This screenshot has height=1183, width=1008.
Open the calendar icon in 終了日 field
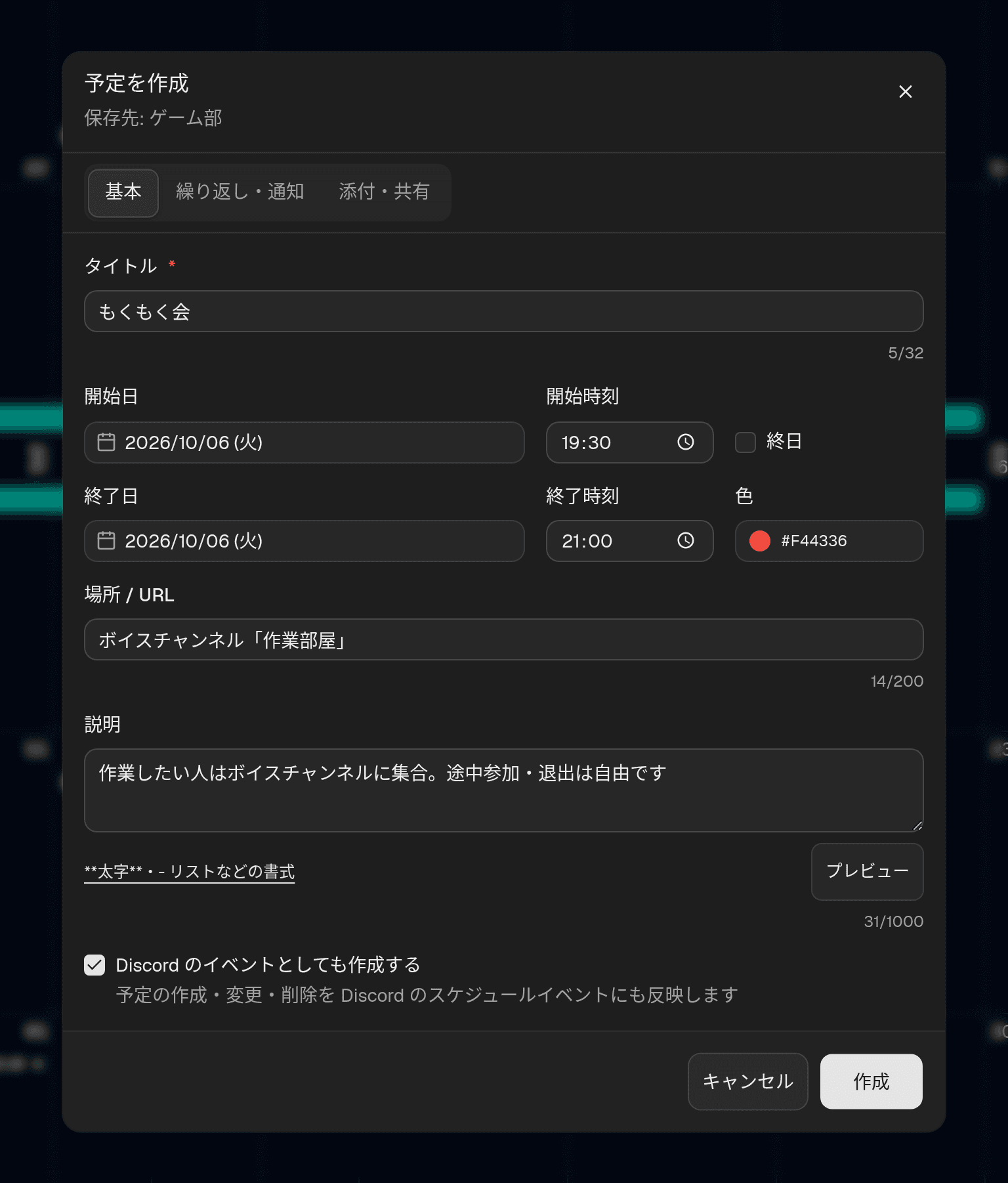(x=106, y=541)
